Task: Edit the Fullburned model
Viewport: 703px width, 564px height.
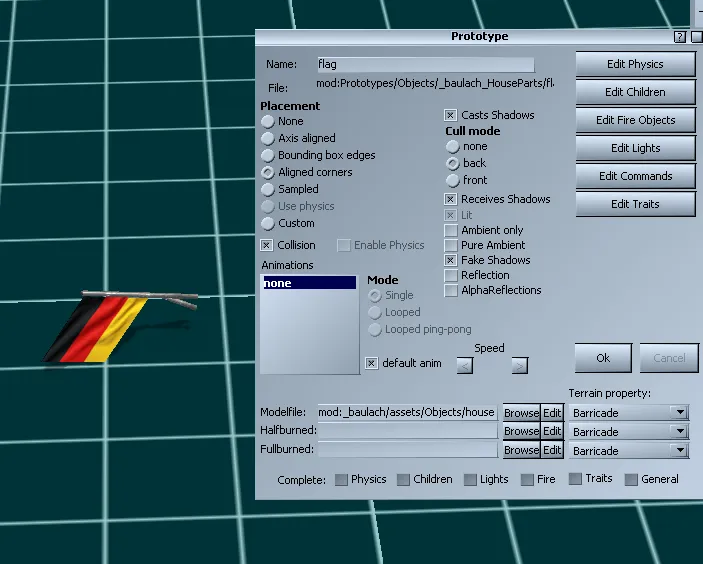Action: coord(552,450)
